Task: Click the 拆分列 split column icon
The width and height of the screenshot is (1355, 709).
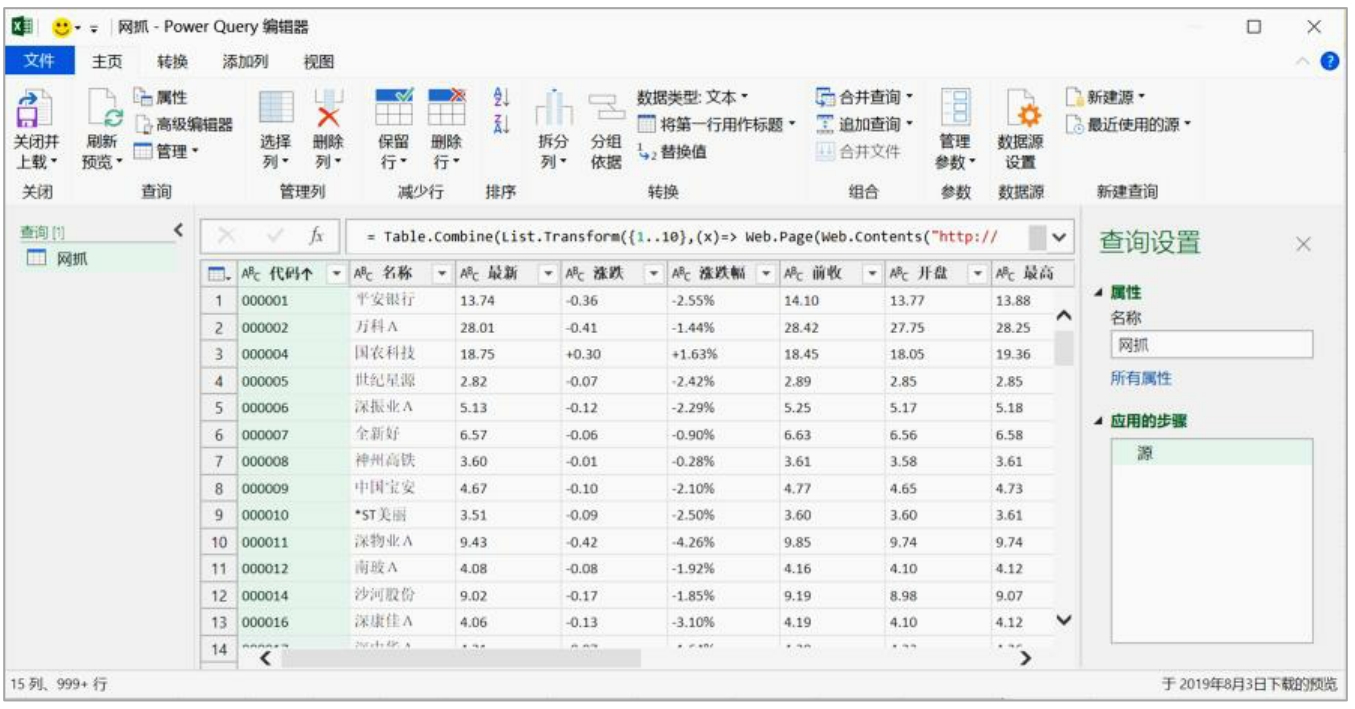Action: [553, 108]
